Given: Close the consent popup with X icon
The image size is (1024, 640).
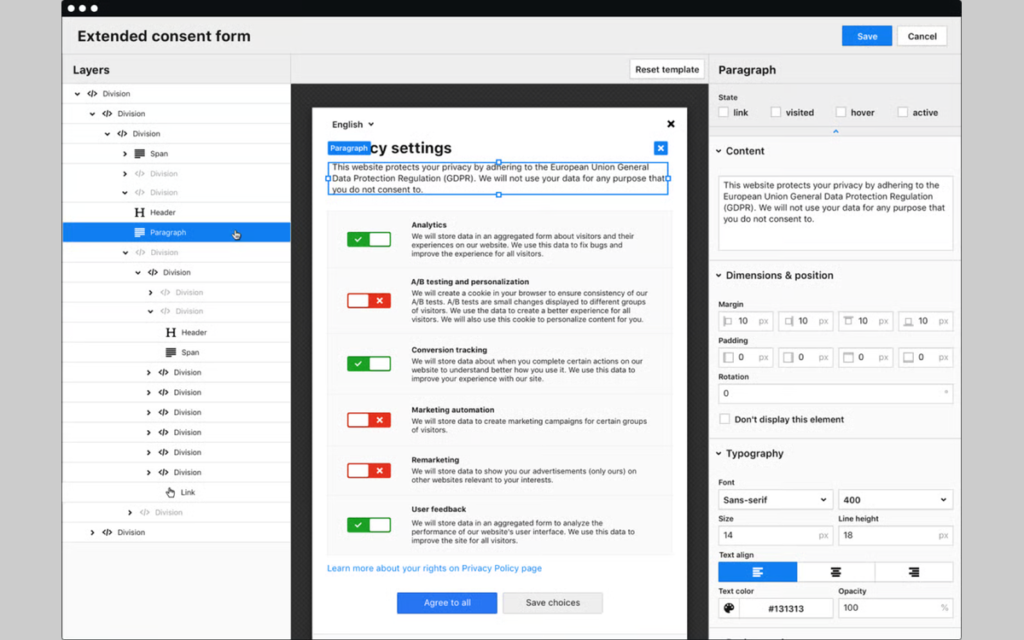Looking at the screenshot, I should pos(671,124).
